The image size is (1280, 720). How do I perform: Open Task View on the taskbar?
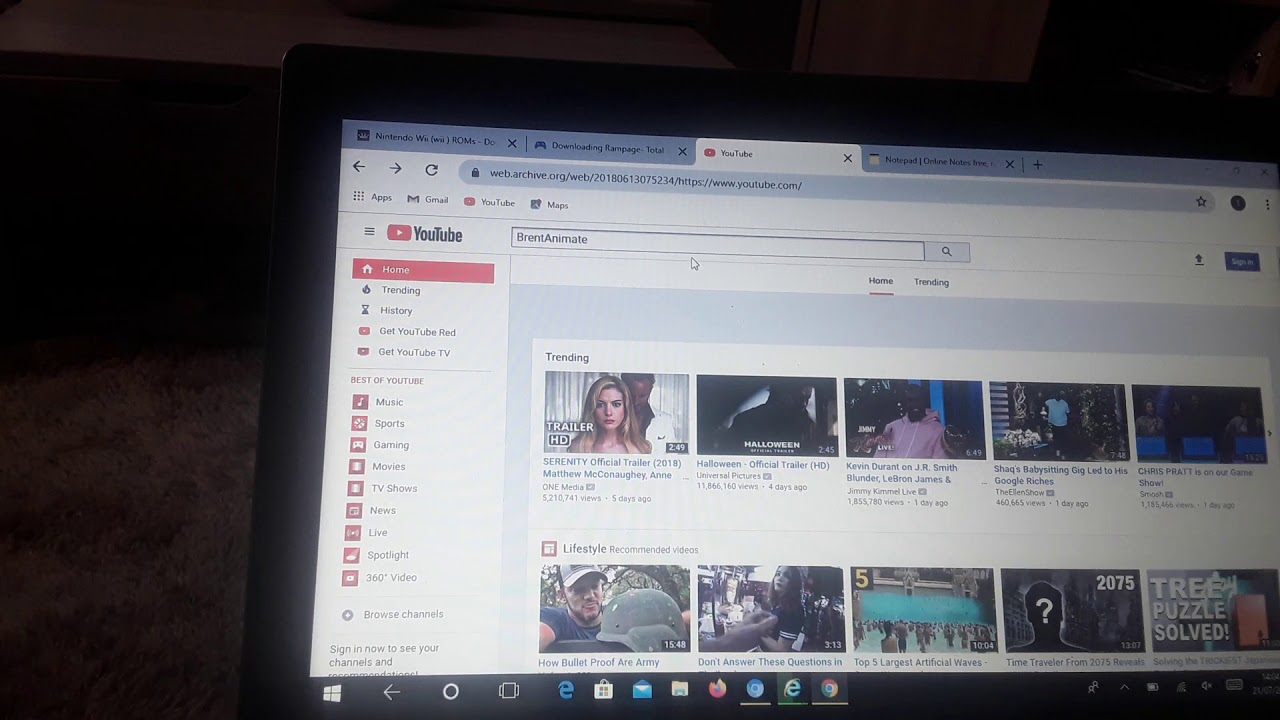(x=509, y=691)
